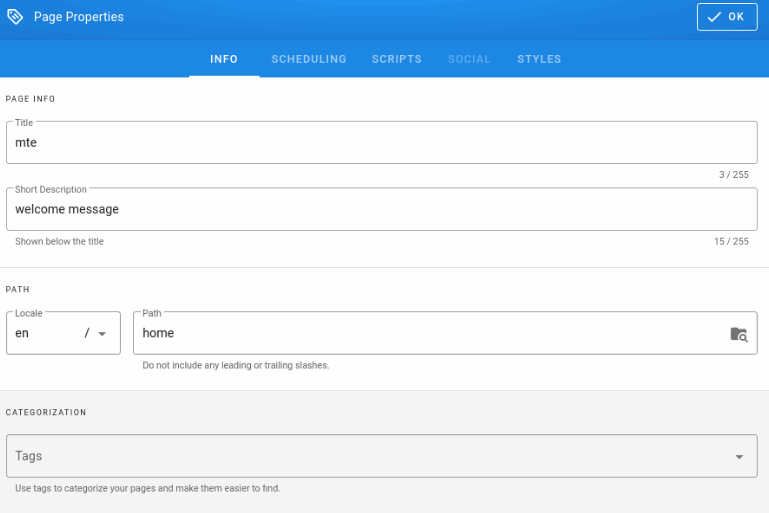This screenshot has height=513, width=769.
Task: Open the Tags dropdown arrow
Action: (x=739, y=457)
